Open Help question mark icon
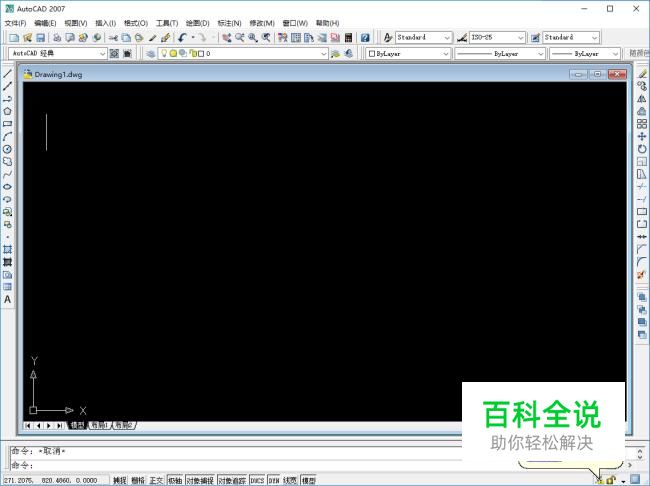This screenshot has height=486, width=650. (x=365, y=38)
